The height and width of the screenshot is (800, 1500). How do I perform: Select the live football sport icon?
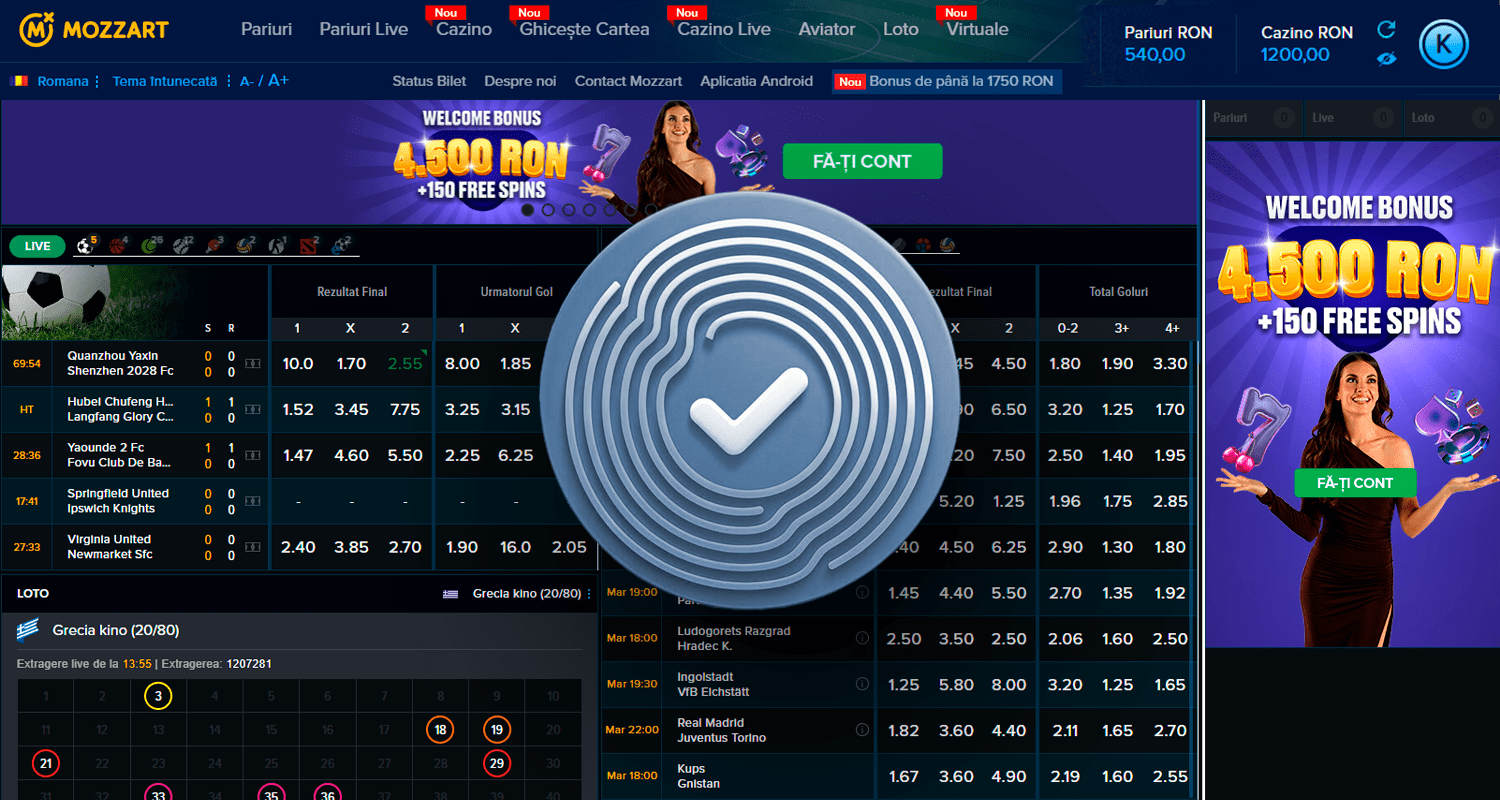point(84,246)
